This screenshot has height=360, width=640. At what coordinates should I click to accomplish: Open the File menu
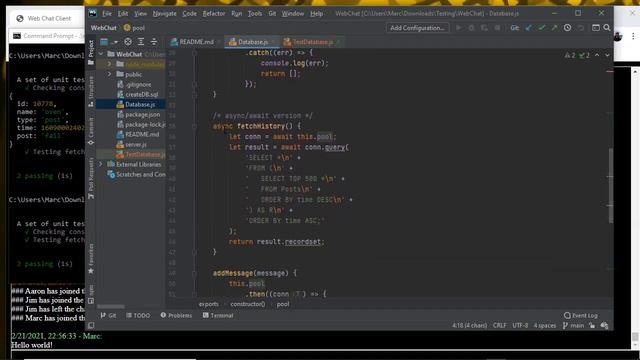(x=107, y=13)
